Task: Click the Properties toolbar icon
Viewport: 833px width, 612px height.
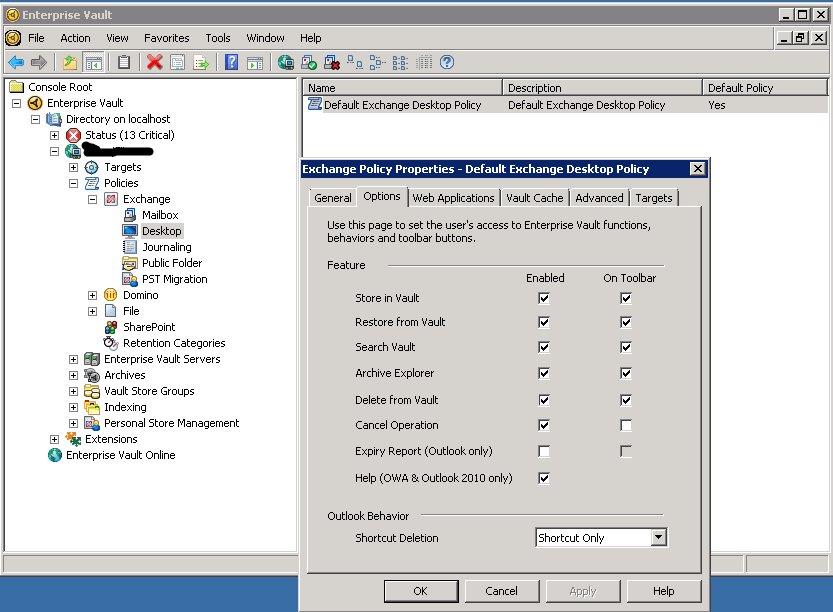Action: click(x=177, y=63)
